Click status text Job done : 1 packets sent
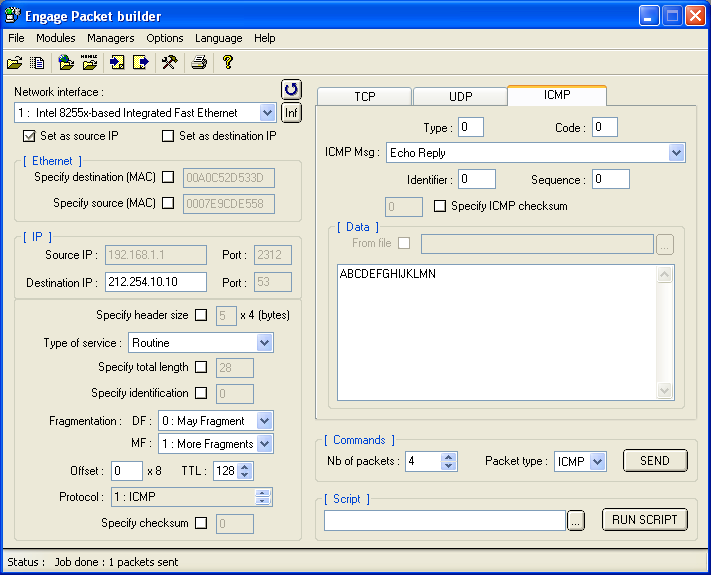Viewport: 711px width, 575px height. (x=116, y=562)
